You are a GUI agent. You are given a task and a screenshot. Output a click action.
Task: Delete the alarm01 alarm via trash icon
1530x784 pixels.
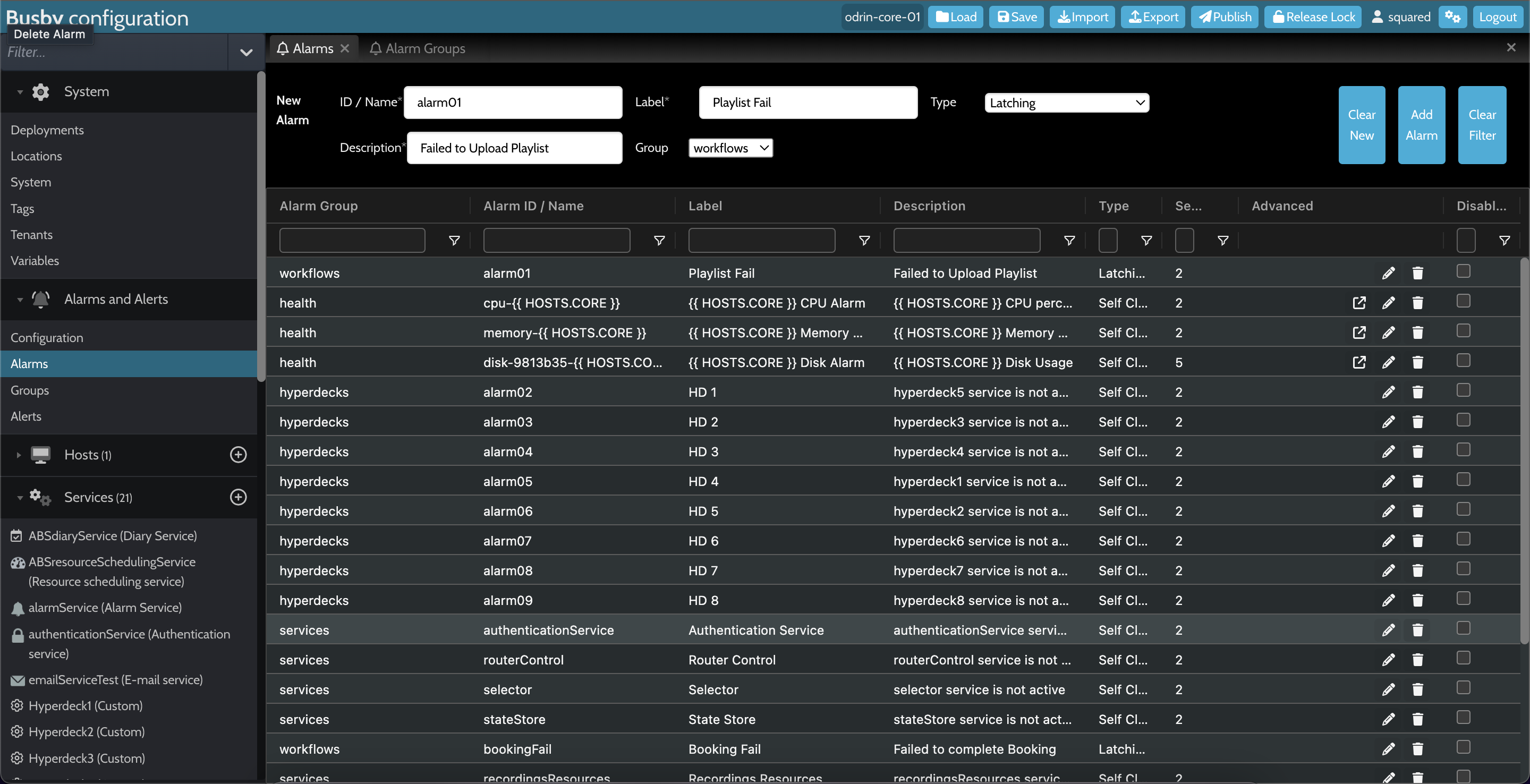click(1418, 273)
